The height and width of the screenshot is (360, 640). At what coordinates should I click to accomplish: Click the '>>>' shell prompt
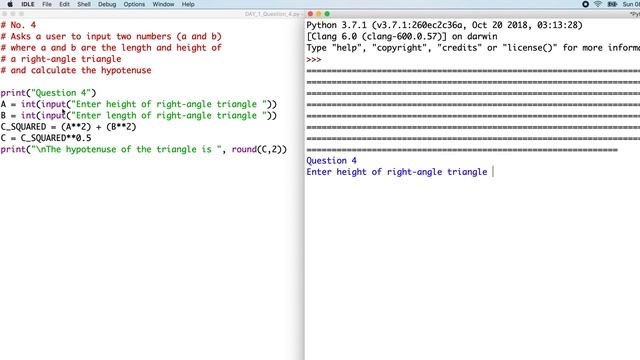click(314, 59)
